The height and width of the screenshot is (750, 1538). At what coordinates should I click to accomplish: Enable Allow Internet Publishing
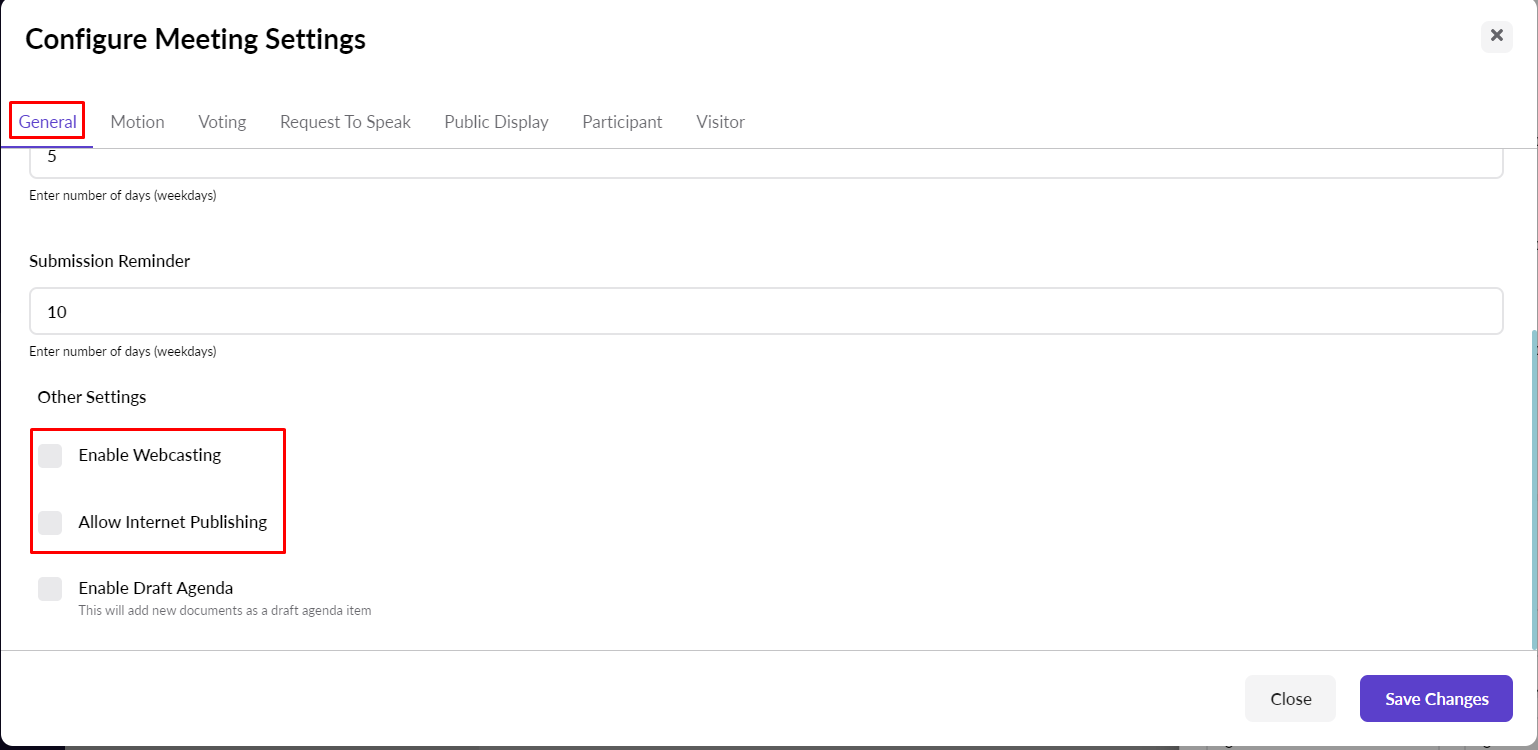50,522
